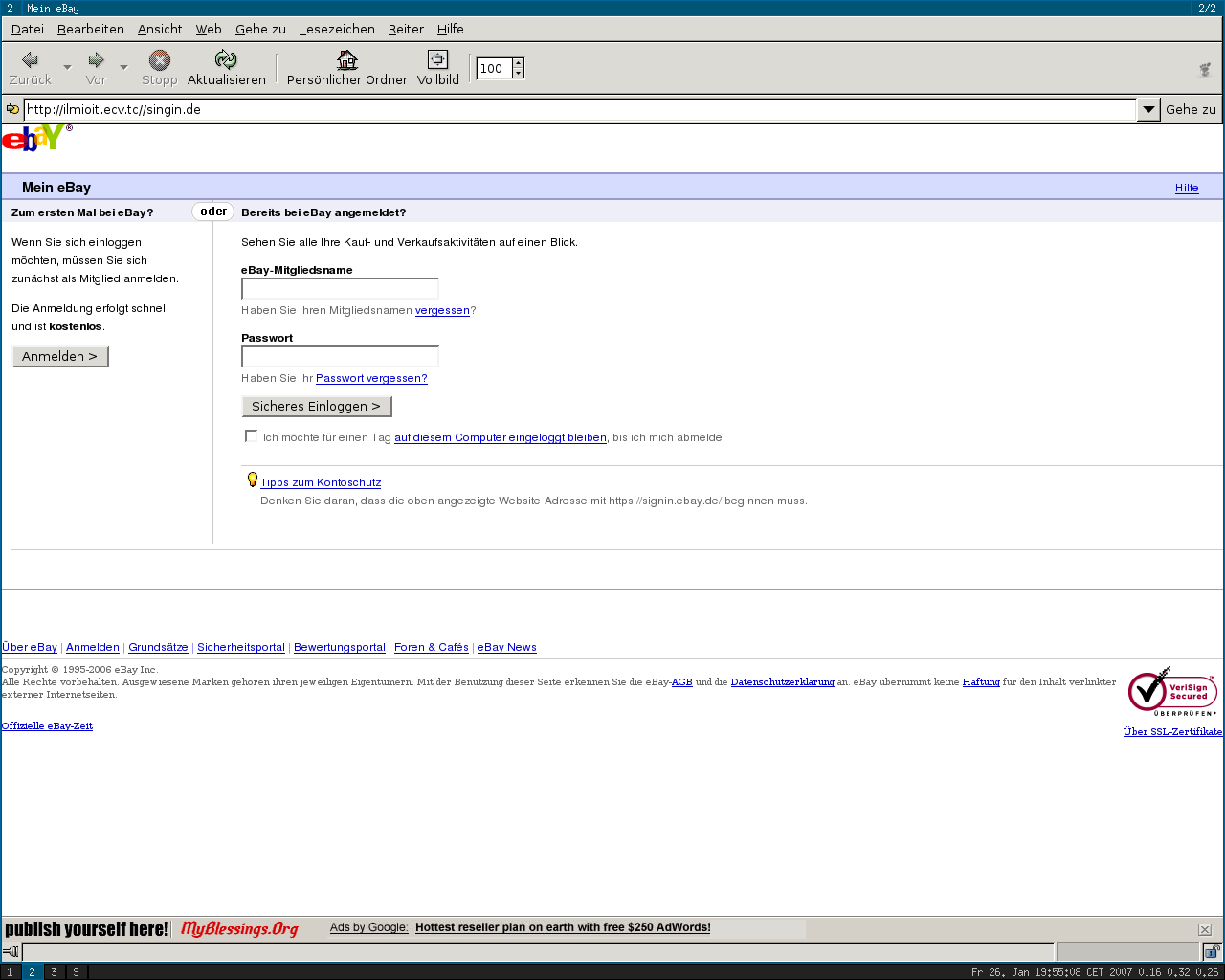Open the Hilfe menu in menu bar
The width and height of the screenshot is (1225, 980).
(x=451, y=29)
